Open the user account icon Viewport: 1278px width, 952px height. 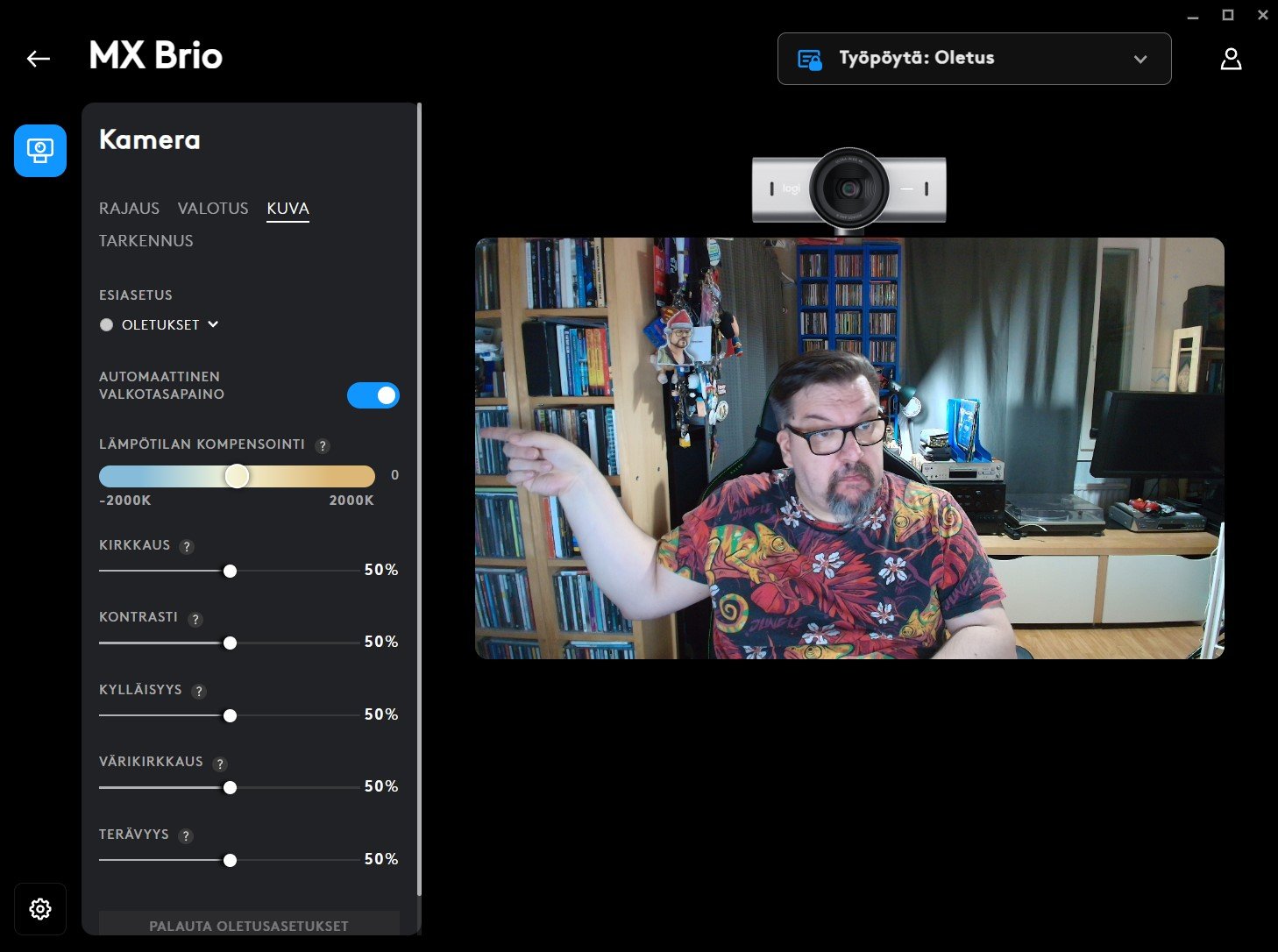(x=1231, y=59)
